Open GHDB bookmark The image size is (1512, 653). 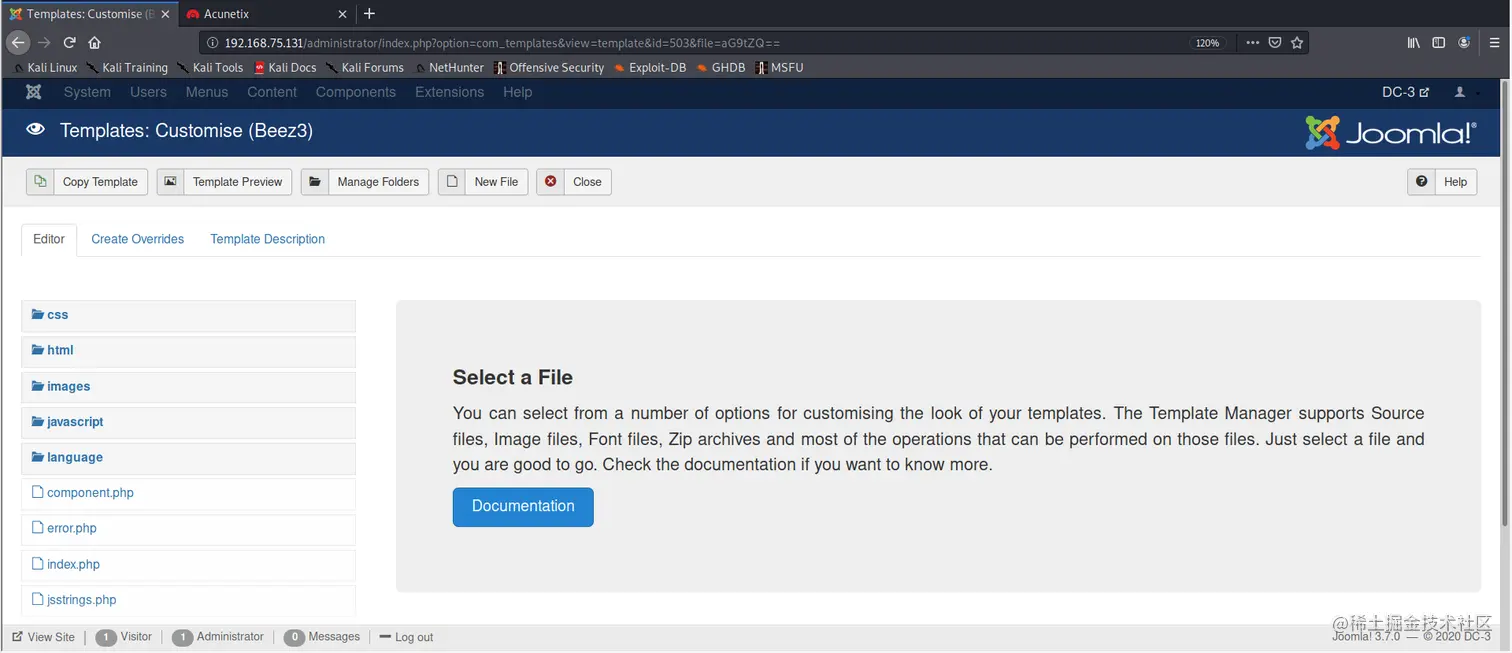tap(720, 68)
